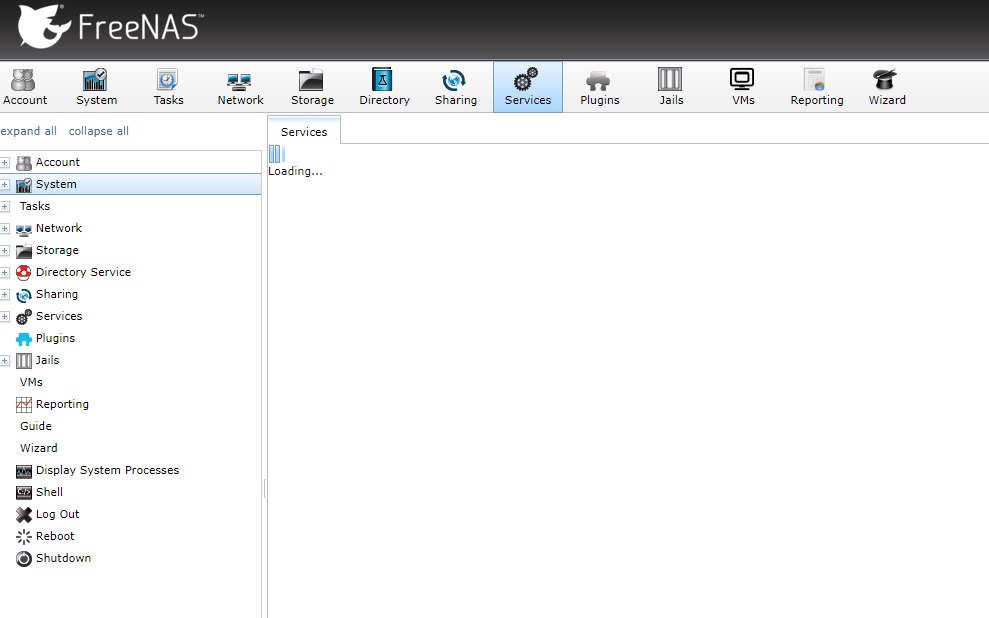Image resolution: width=989 pixels, height=618 pixels.
Task: Click the Shutdown label
Action: click(63, 559)
